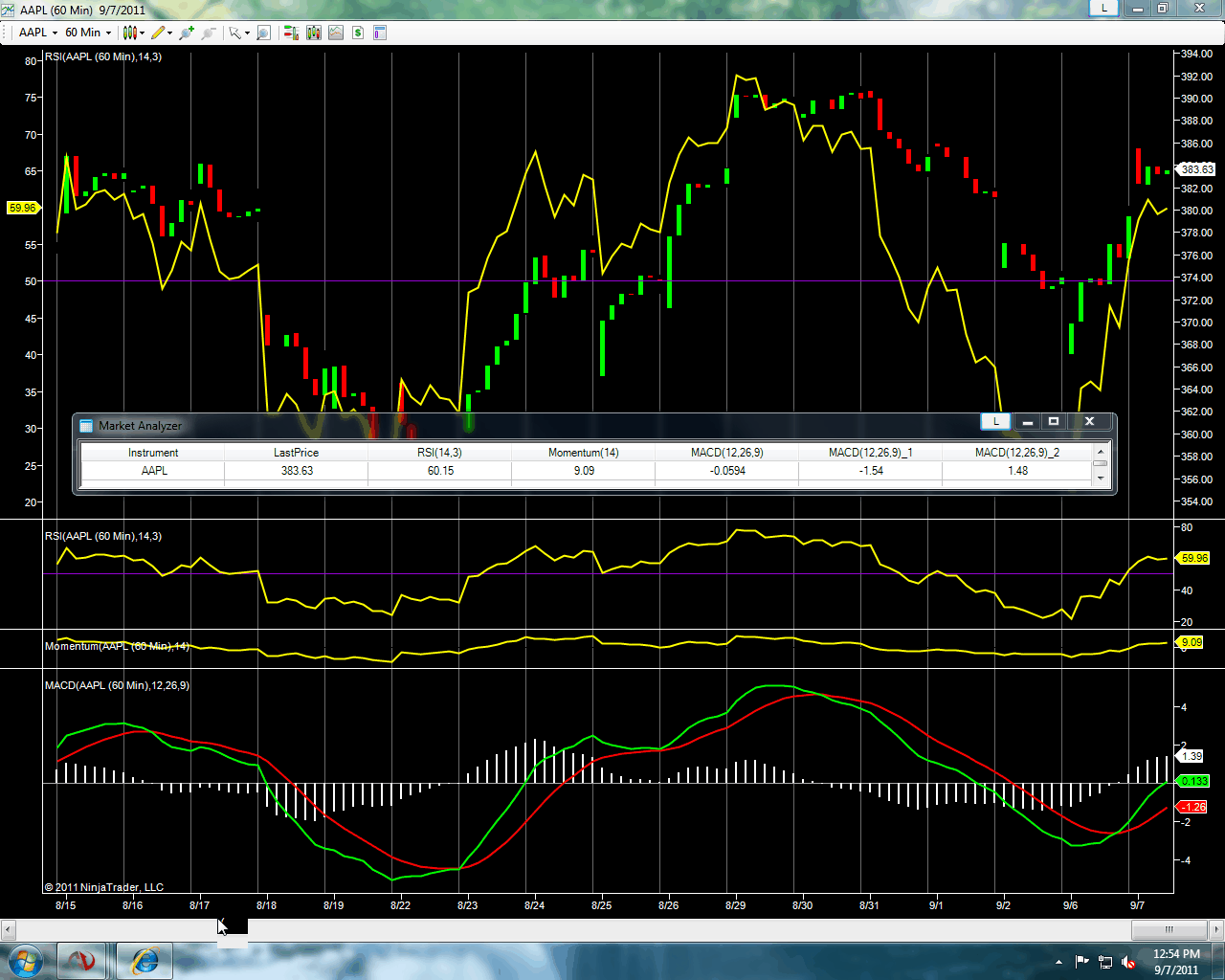
Task: Select the 60.15 RSI cell
Action: [x=440, y=471]
